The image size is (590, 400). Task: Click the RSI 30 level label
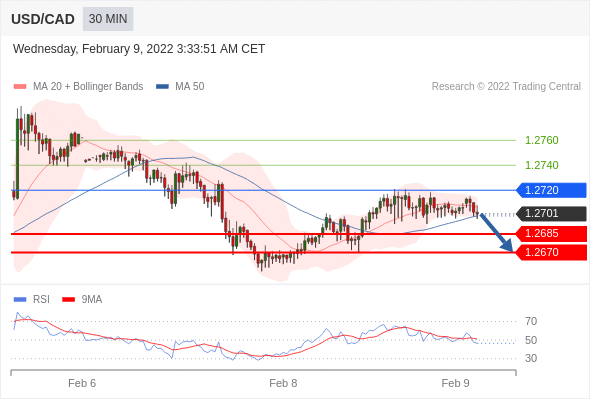[531, 358]
